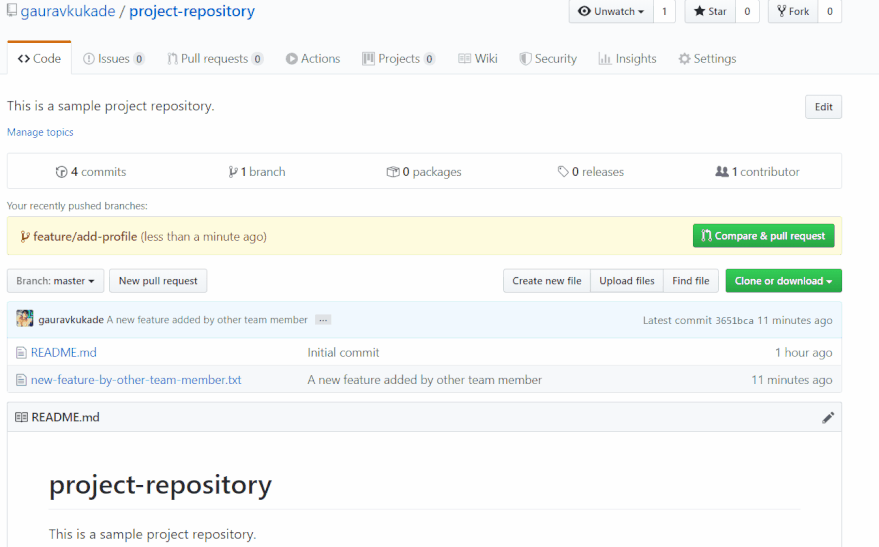Click the Upload files button

point(627,281)
